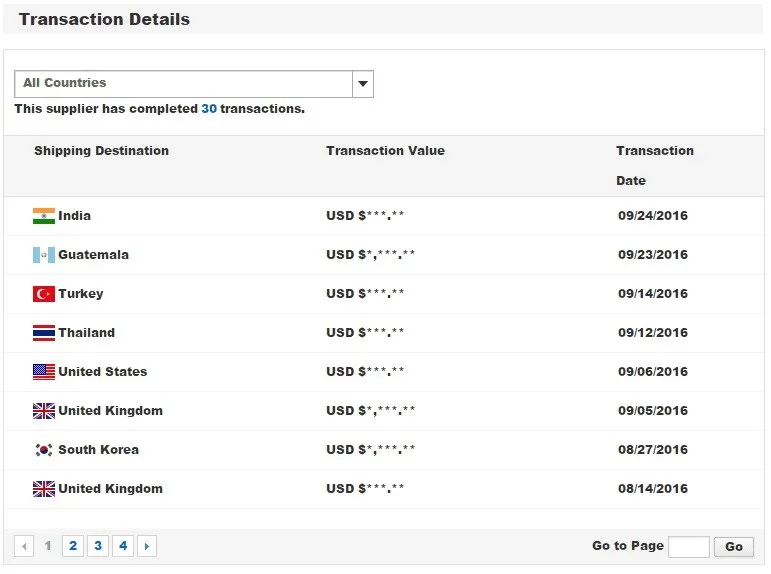Click the South Korea flag icon
This screenshot has height=574, width=771.
click(43, 450)
